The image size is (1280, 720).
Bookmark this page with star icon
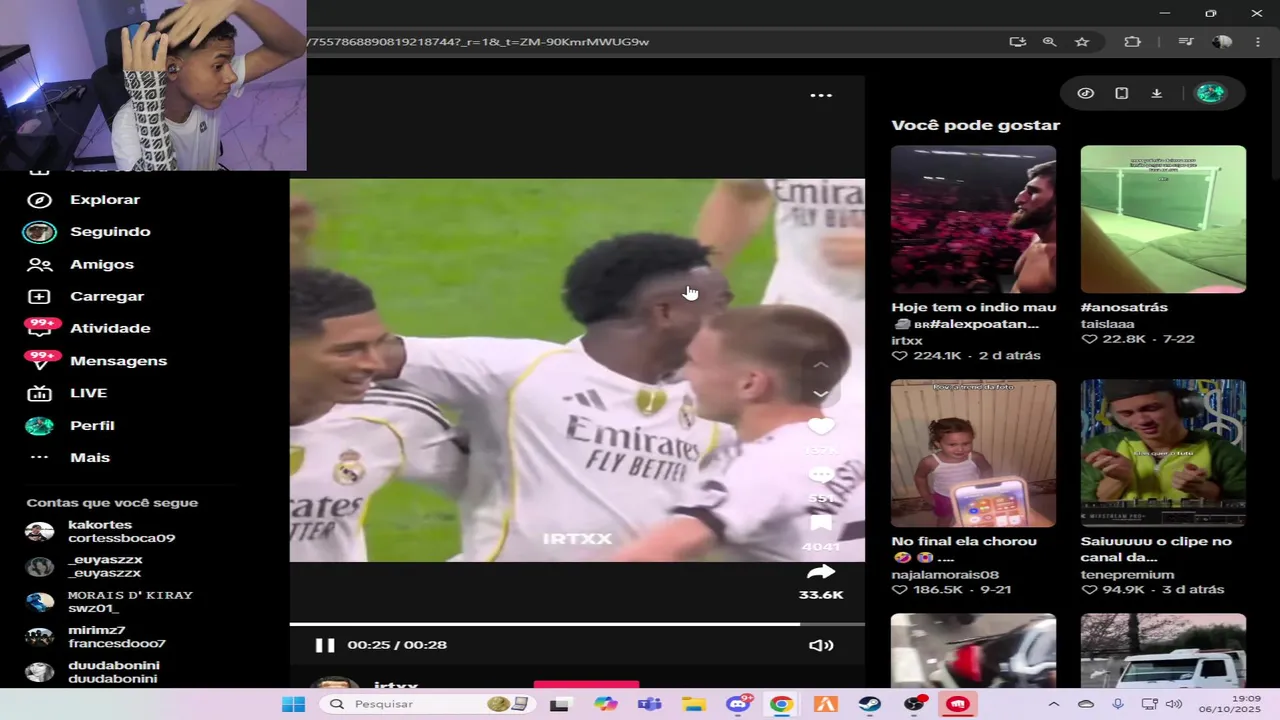click(x=1082, y=42)
